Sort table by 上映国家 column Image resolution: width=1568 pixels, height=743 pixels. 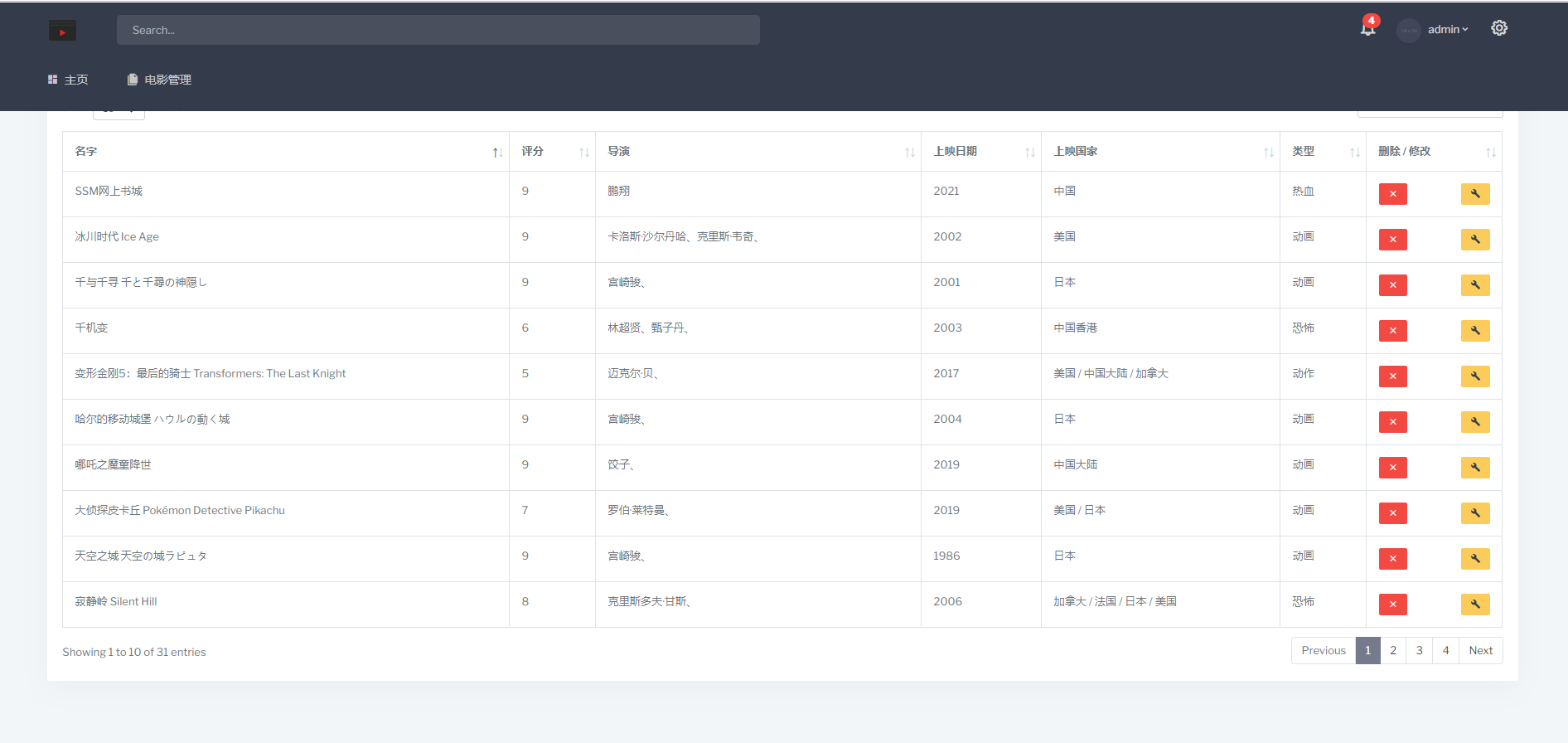tap(1160, 152)
